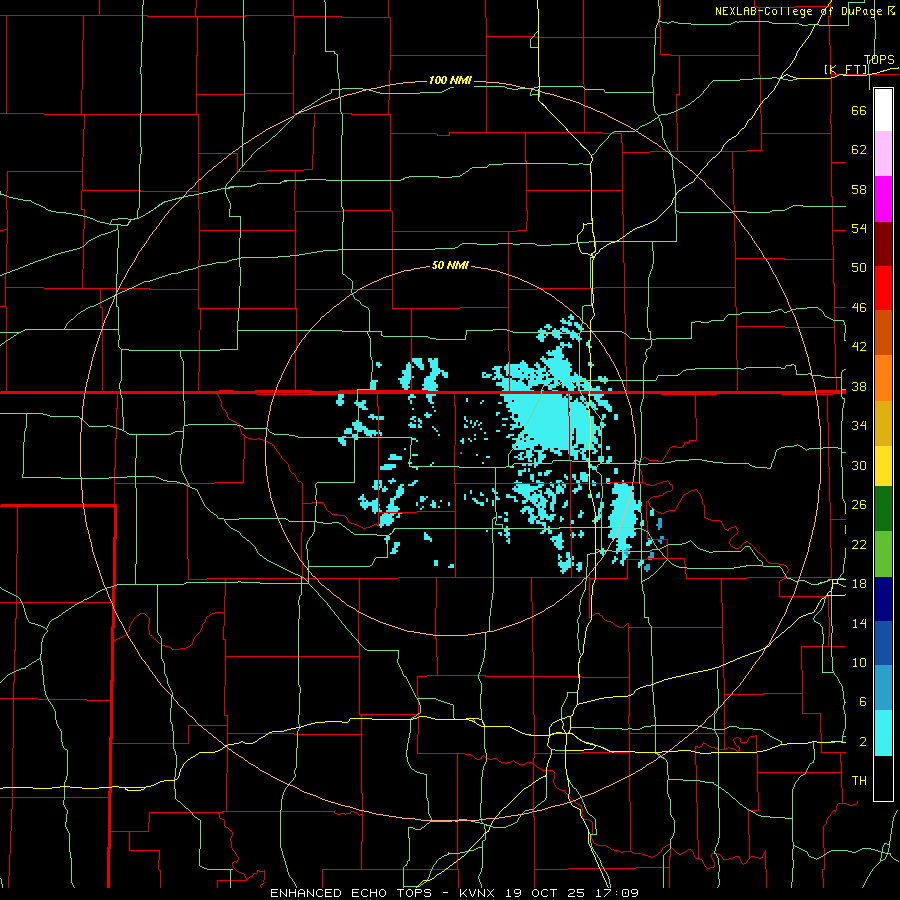Click the TH legend label

pyautogui.click(x=859, y=781)
